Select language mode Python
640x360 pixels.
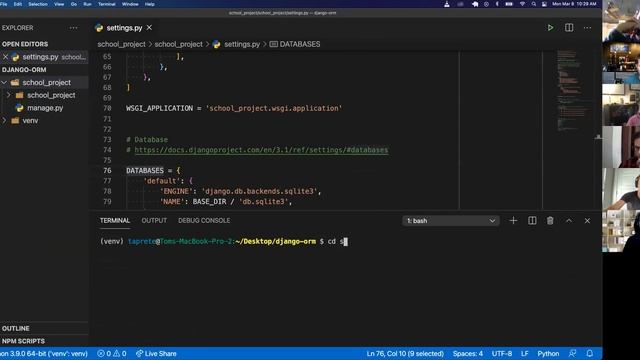pos(548,353)
